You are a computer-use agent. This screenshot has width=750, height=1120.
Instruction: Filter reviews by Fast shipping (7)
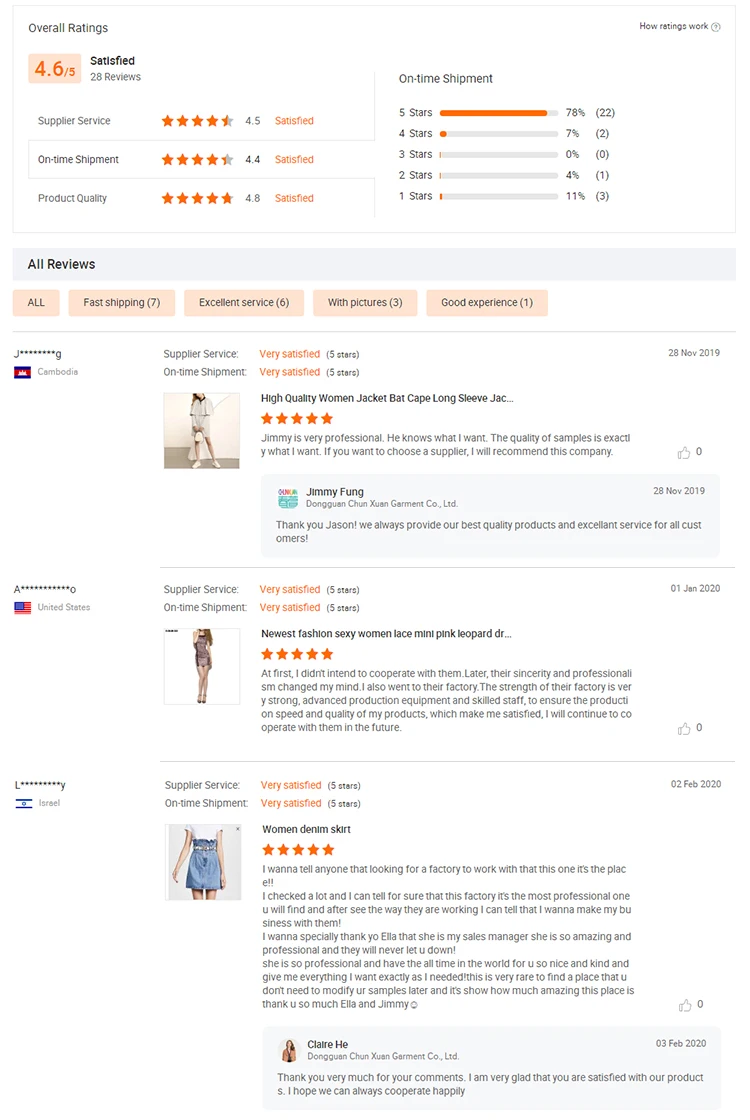(x=121, y=303)
